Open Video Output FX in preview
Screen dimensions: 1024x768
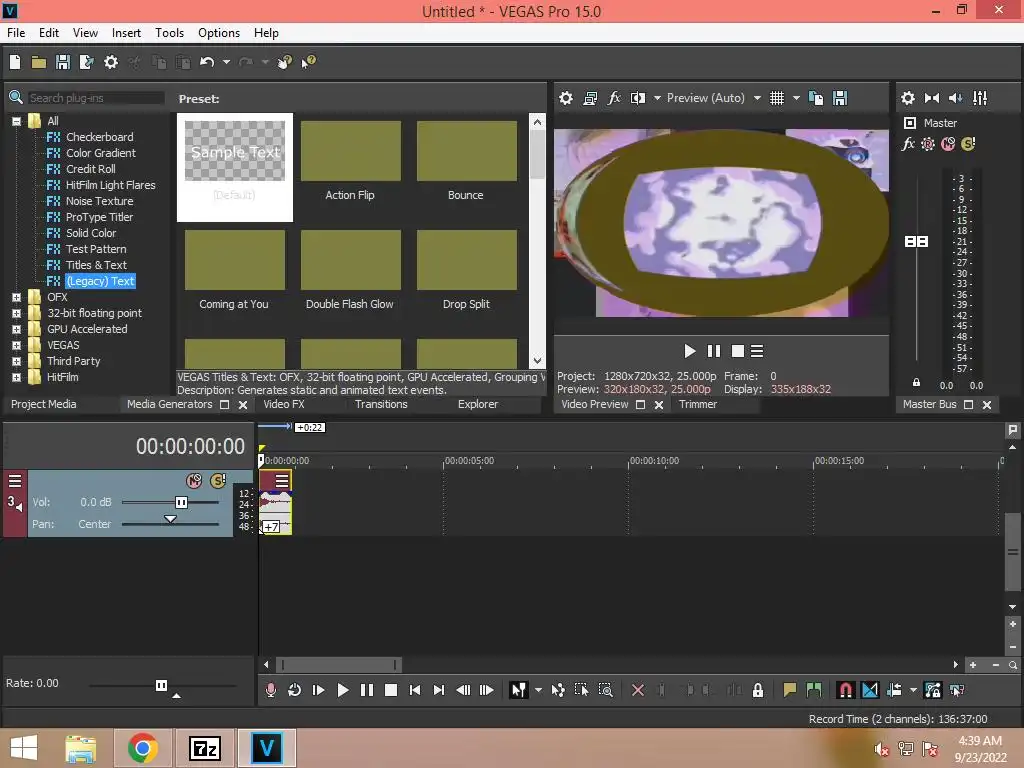pos(614,98)
